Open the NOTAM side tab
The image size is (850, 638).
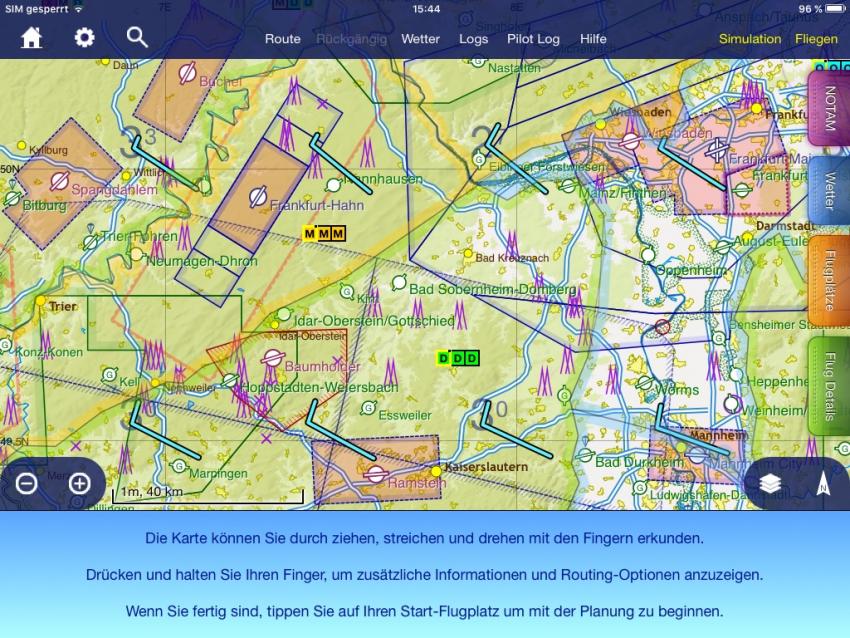pos(828,108)
